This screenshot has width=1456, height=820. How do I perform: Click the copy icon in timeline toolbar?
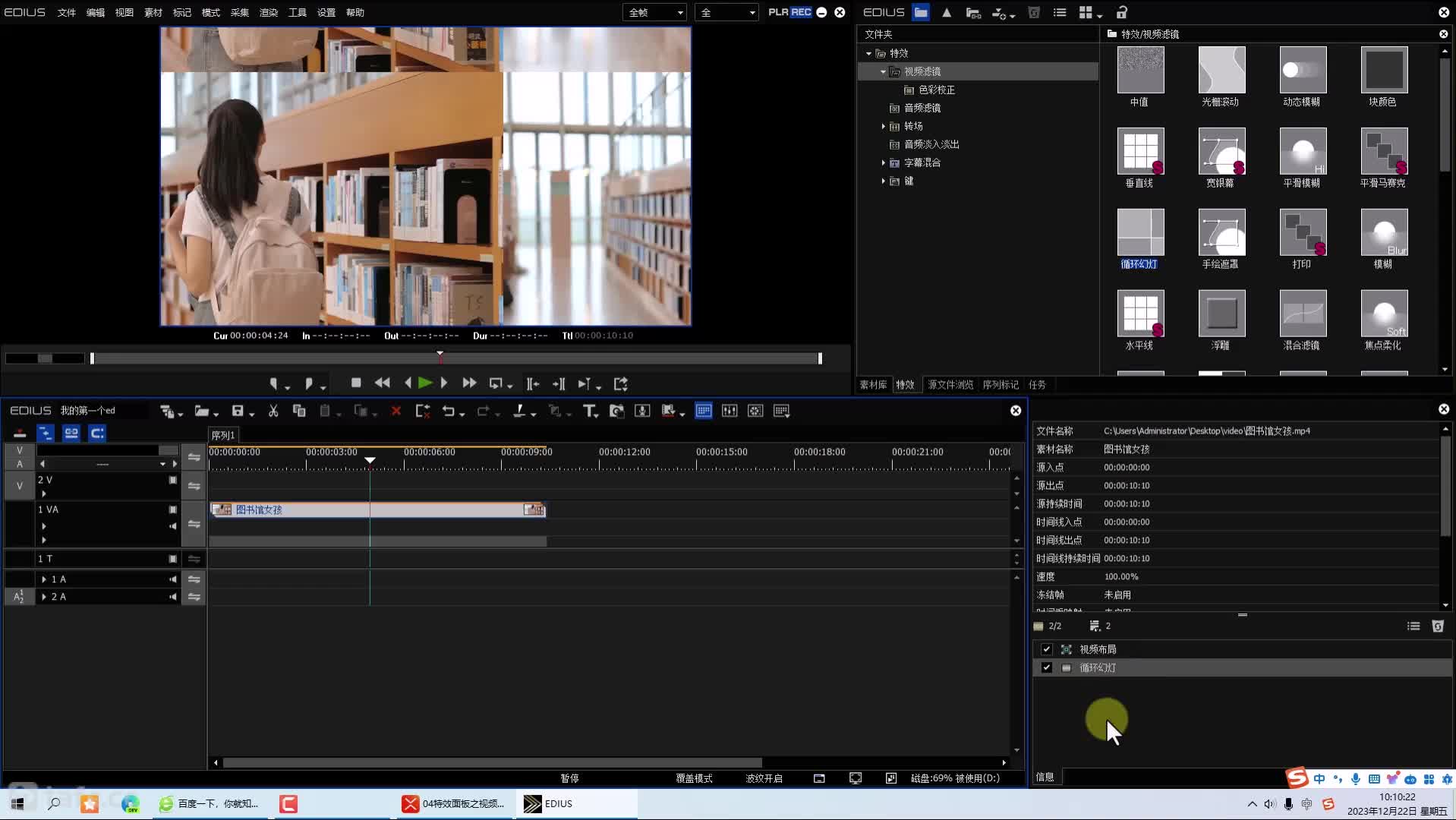pos(299,411)
